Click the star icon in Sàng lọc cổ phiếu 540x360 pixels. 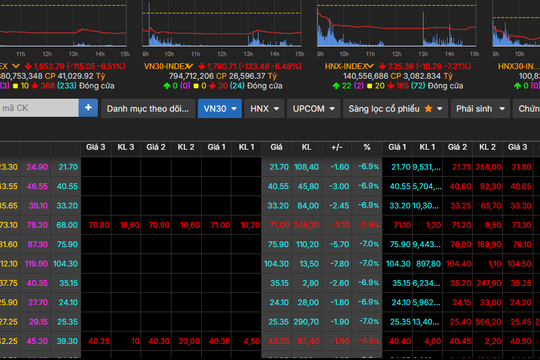click(428, 109)
